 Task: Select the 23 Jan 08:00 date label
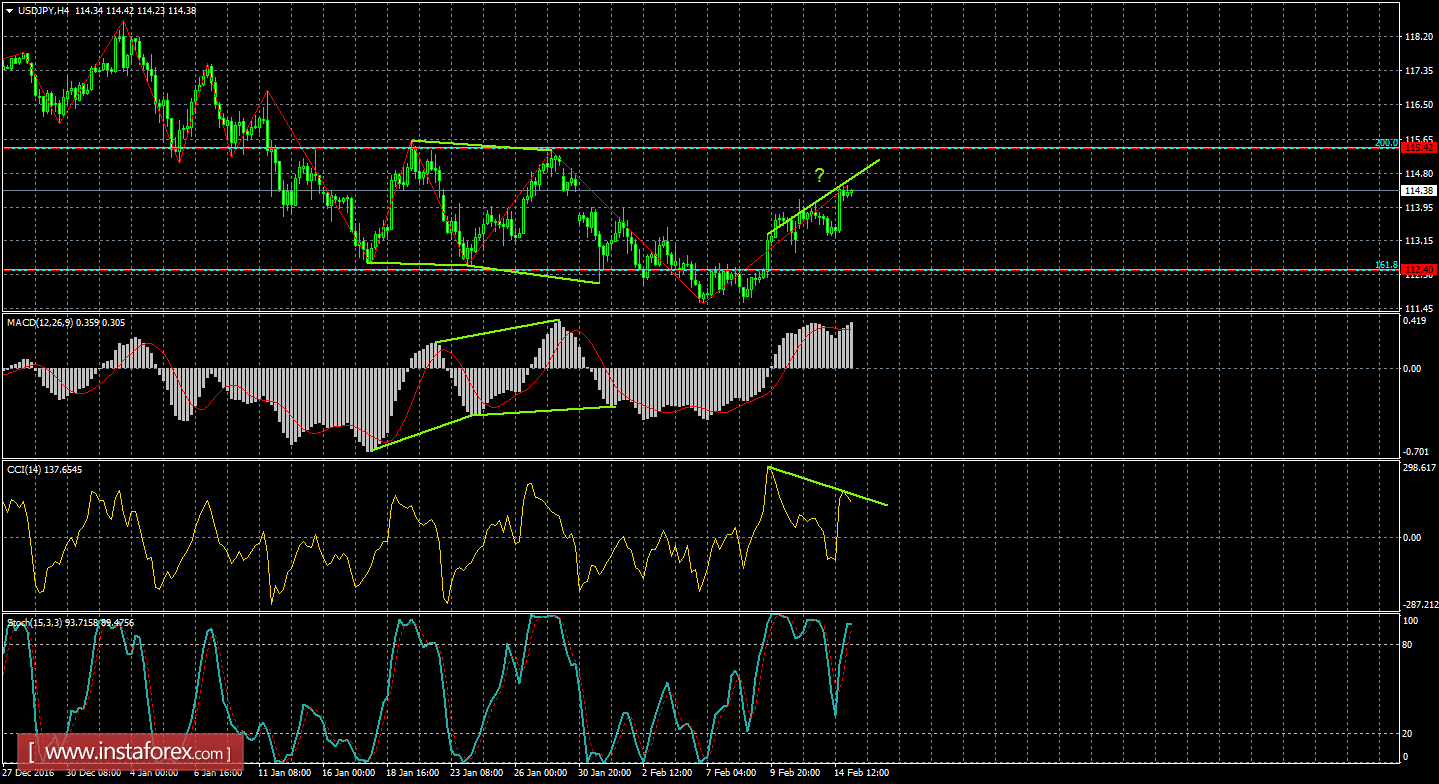pos(478,773)
